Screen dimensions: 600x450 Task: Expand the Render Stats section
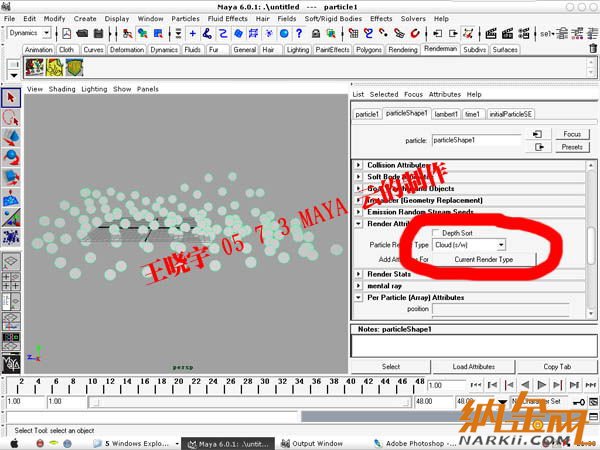click(x=358, y=274)
